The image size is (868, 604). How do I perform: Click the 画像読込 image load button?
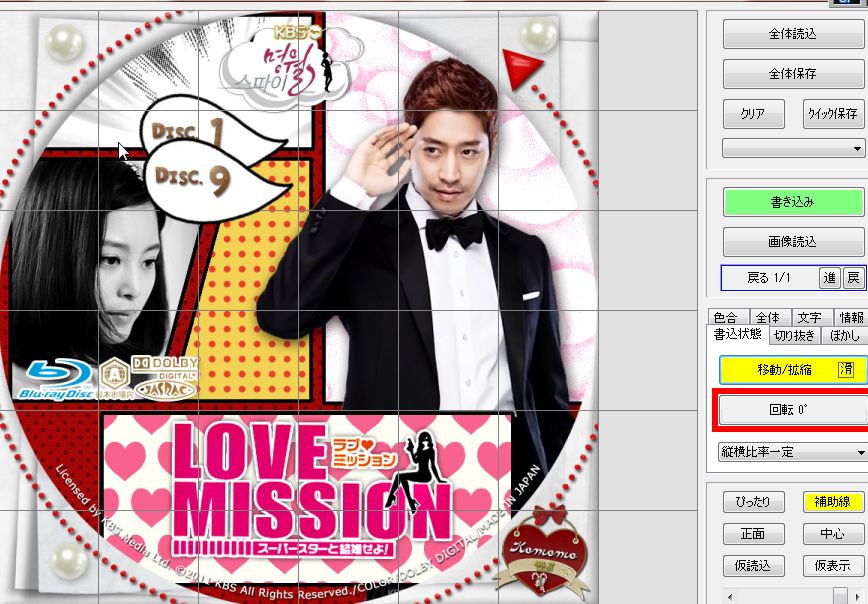[793, 241]
